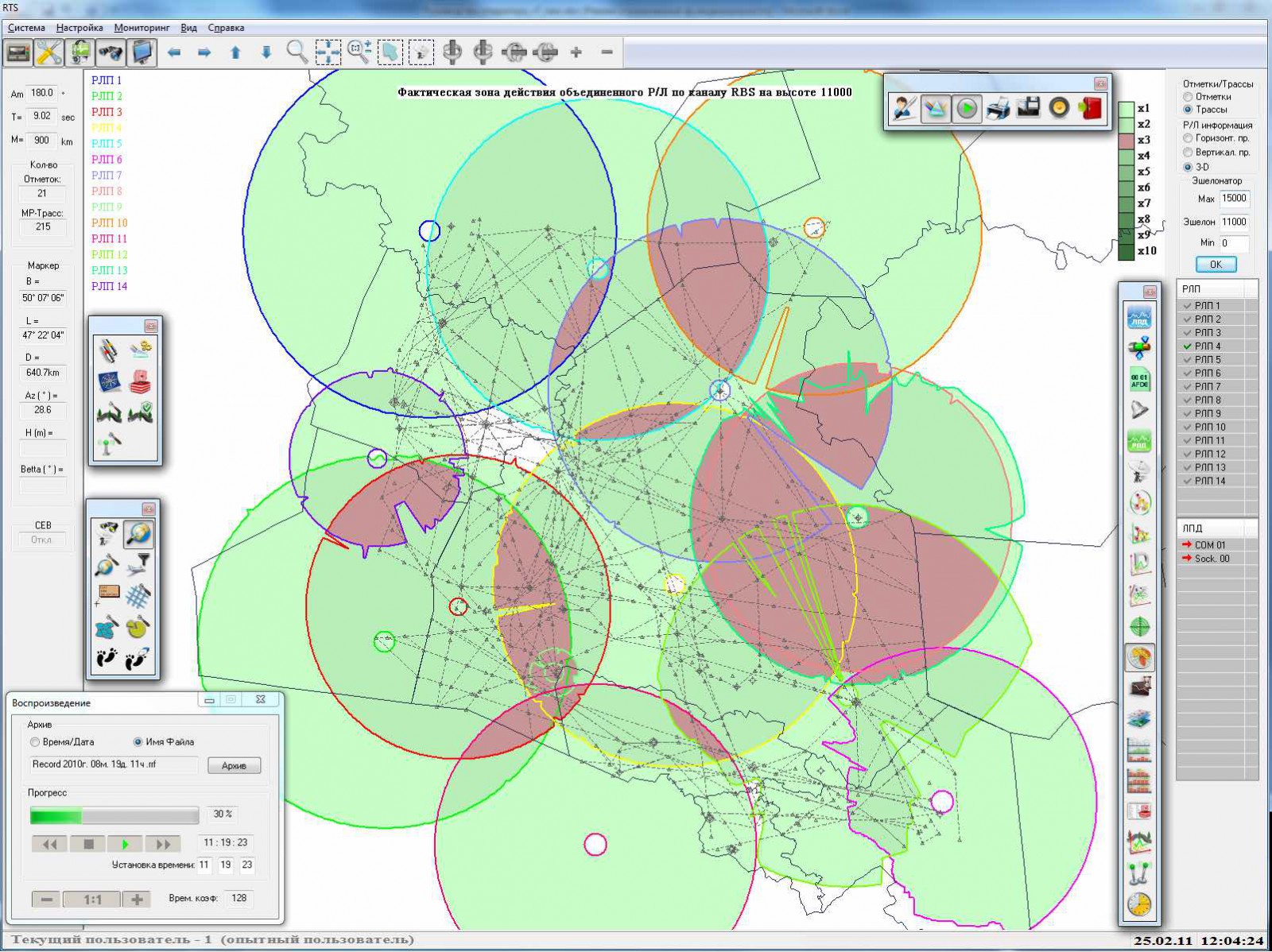
Task: Click the M= range field showing 900
Action: tap(42, 141)
